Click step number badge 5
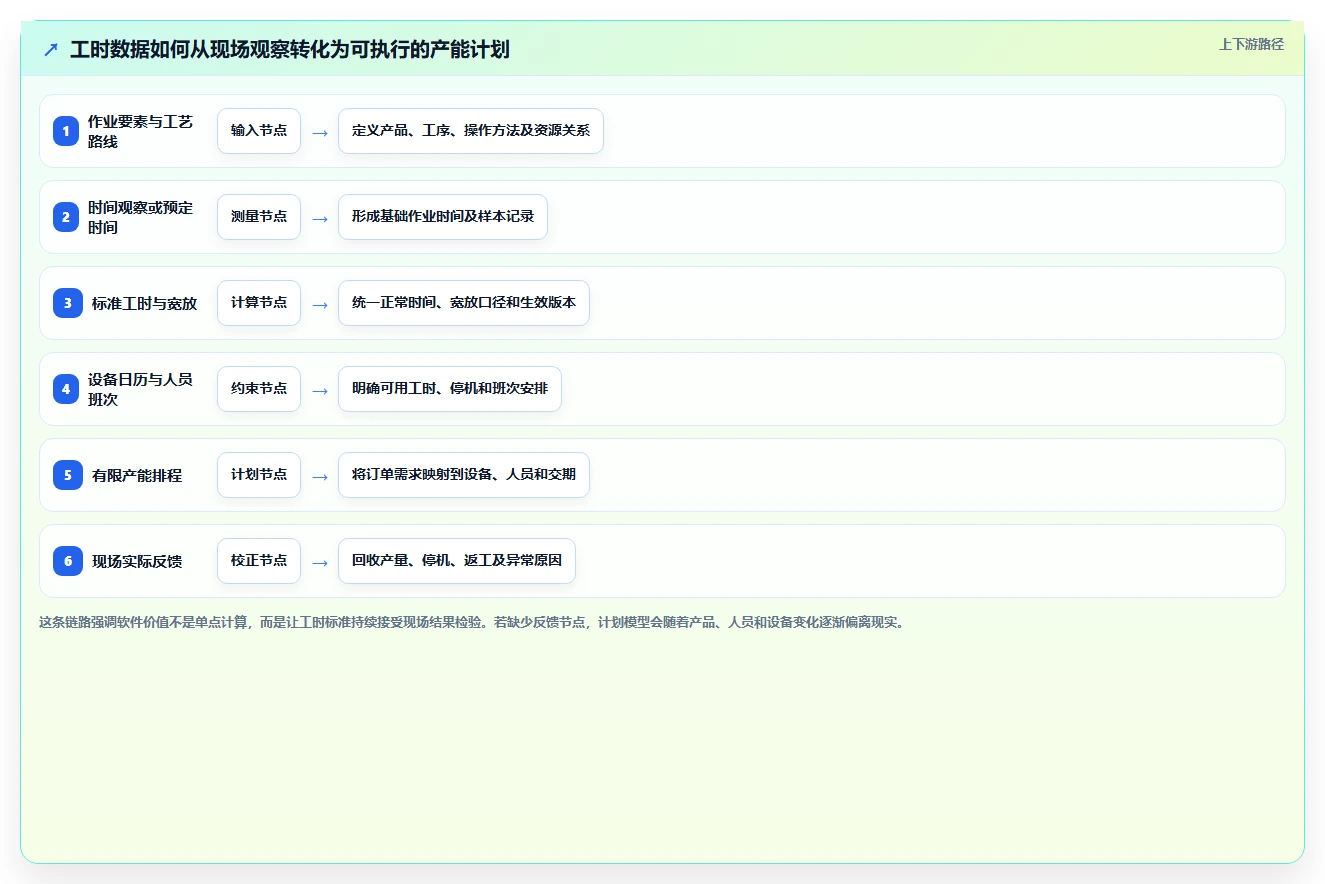This screenshot has width=1325, height=884. pos(68,475)
